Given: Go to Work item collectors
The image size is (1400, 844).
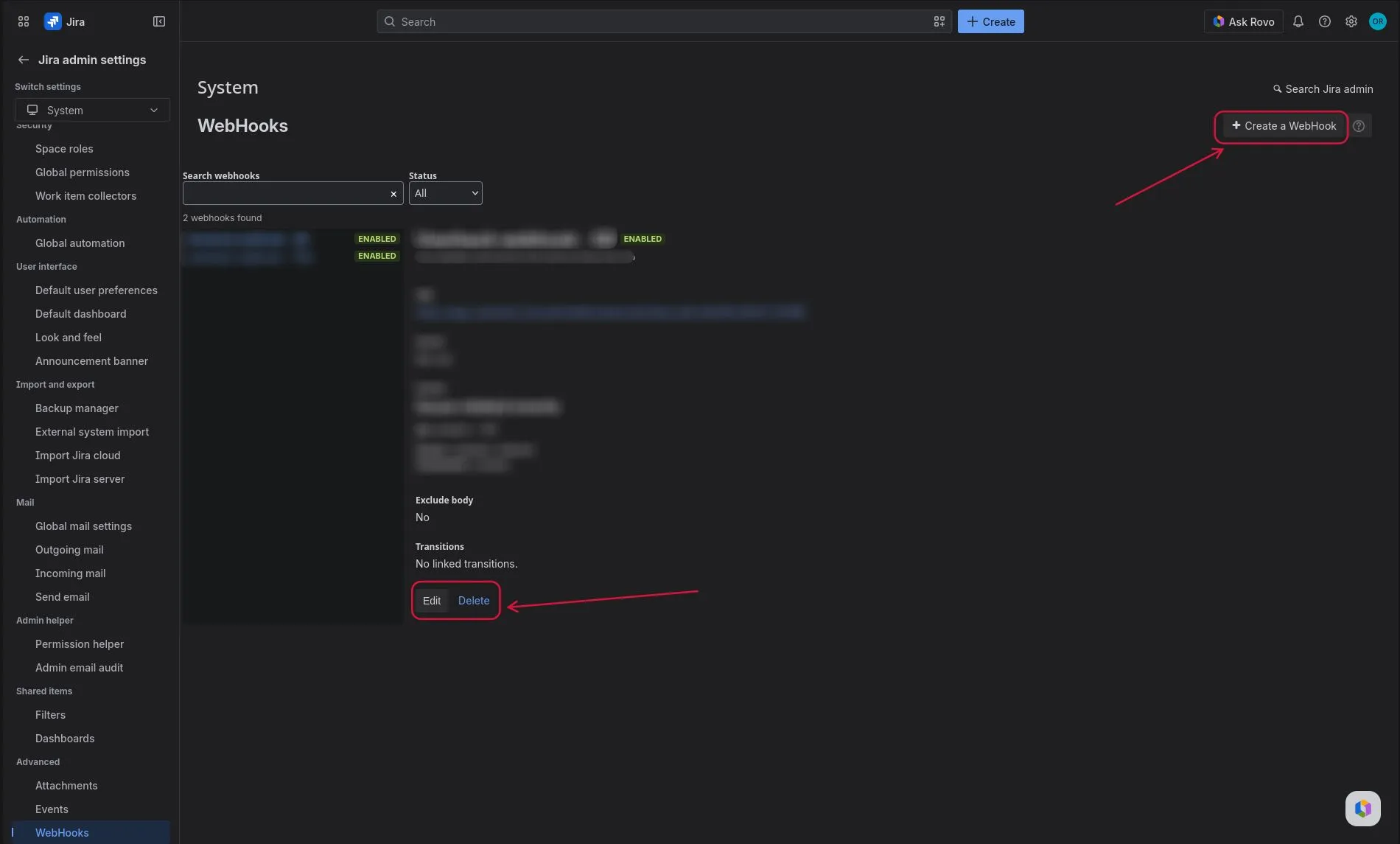Looking at the screenshot, I should tap(85, 195).
